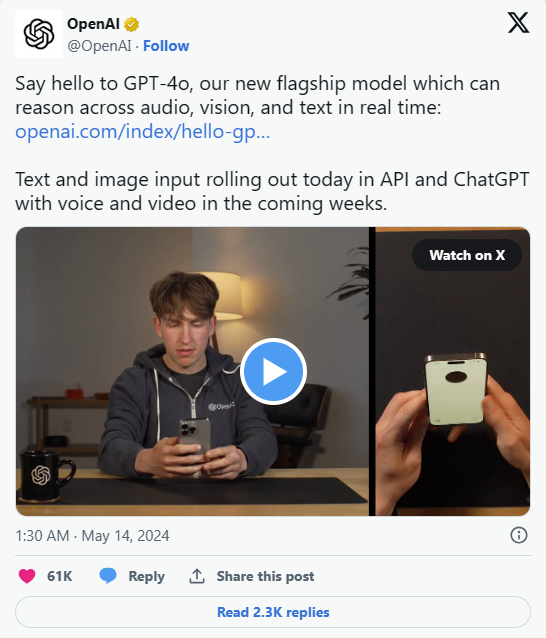
Task: Click the @OpenAI handle
Action: click(x=99, y=46)
